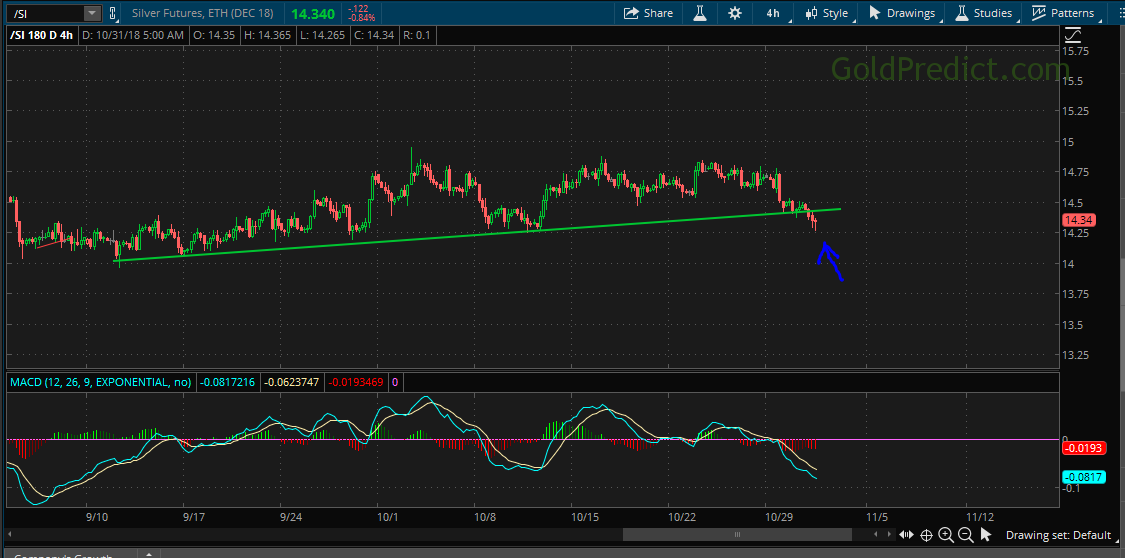
Task: Open the flask analysis tool icon
Action: (x=702, y=13)
